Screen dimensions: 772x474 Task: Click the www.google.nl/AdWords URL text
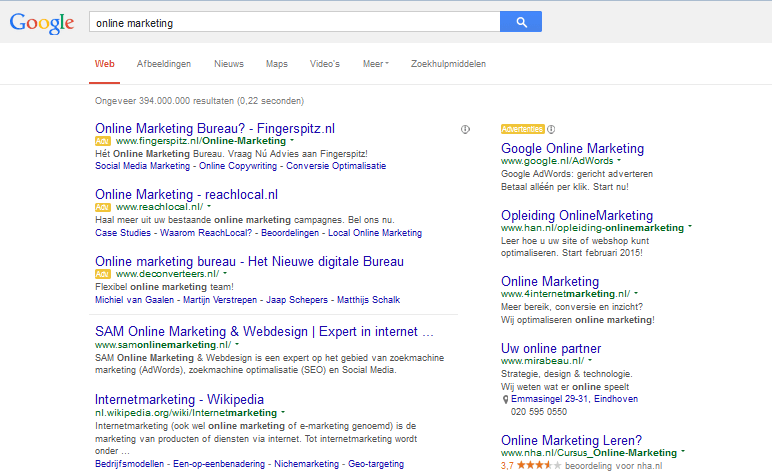(x=557, y=161)
